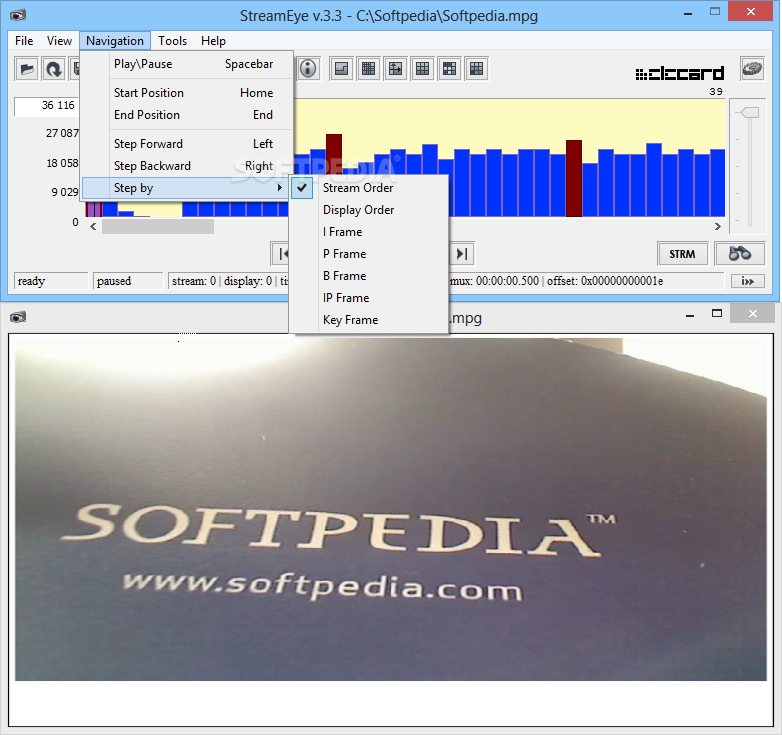Viewport: 782px width, 735px height.
Task: Select Key Frame stepping mode
Action: point(368,320)
